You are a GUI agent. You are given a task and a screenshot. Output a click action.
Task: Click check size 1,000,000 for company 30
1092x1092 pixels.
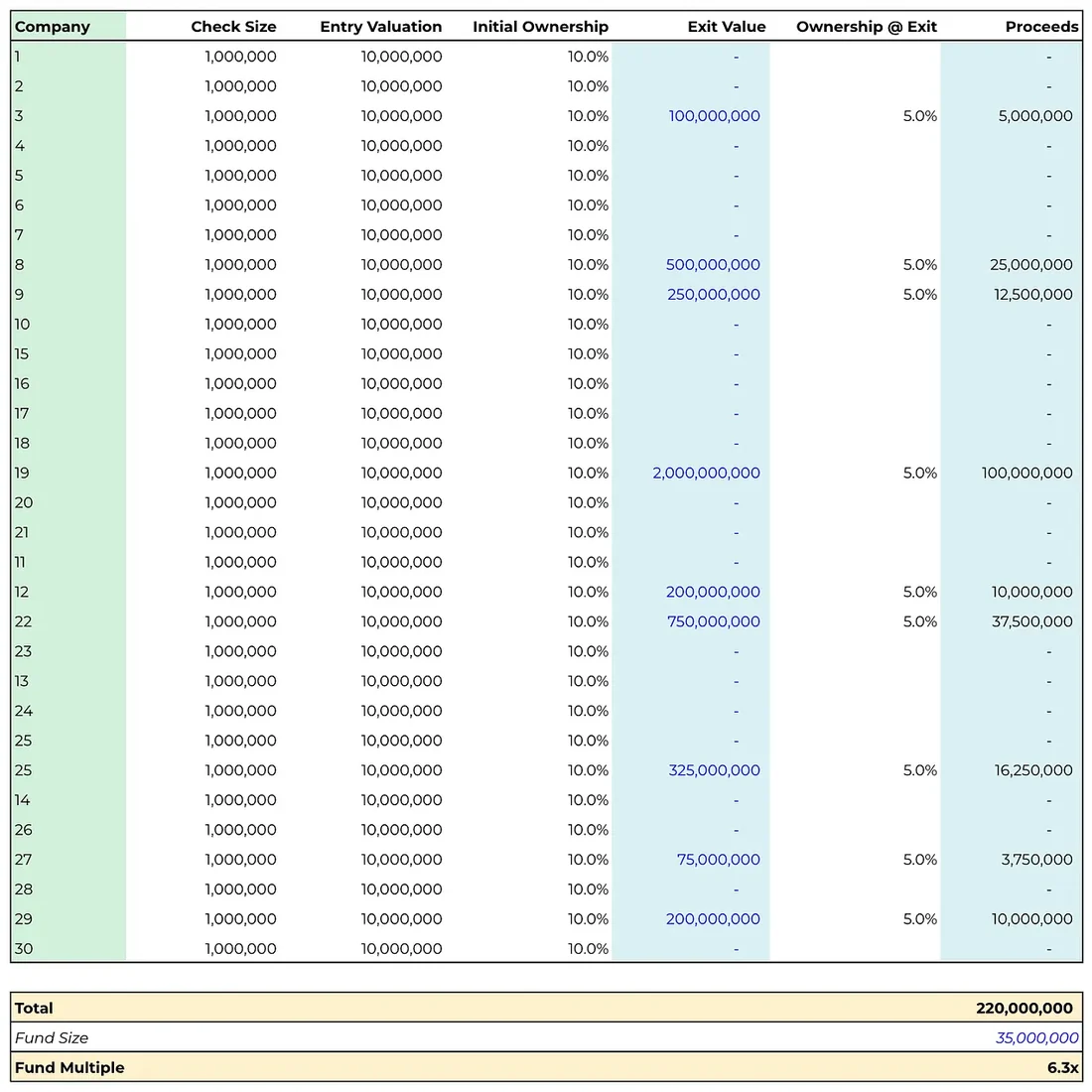(240, 948)
